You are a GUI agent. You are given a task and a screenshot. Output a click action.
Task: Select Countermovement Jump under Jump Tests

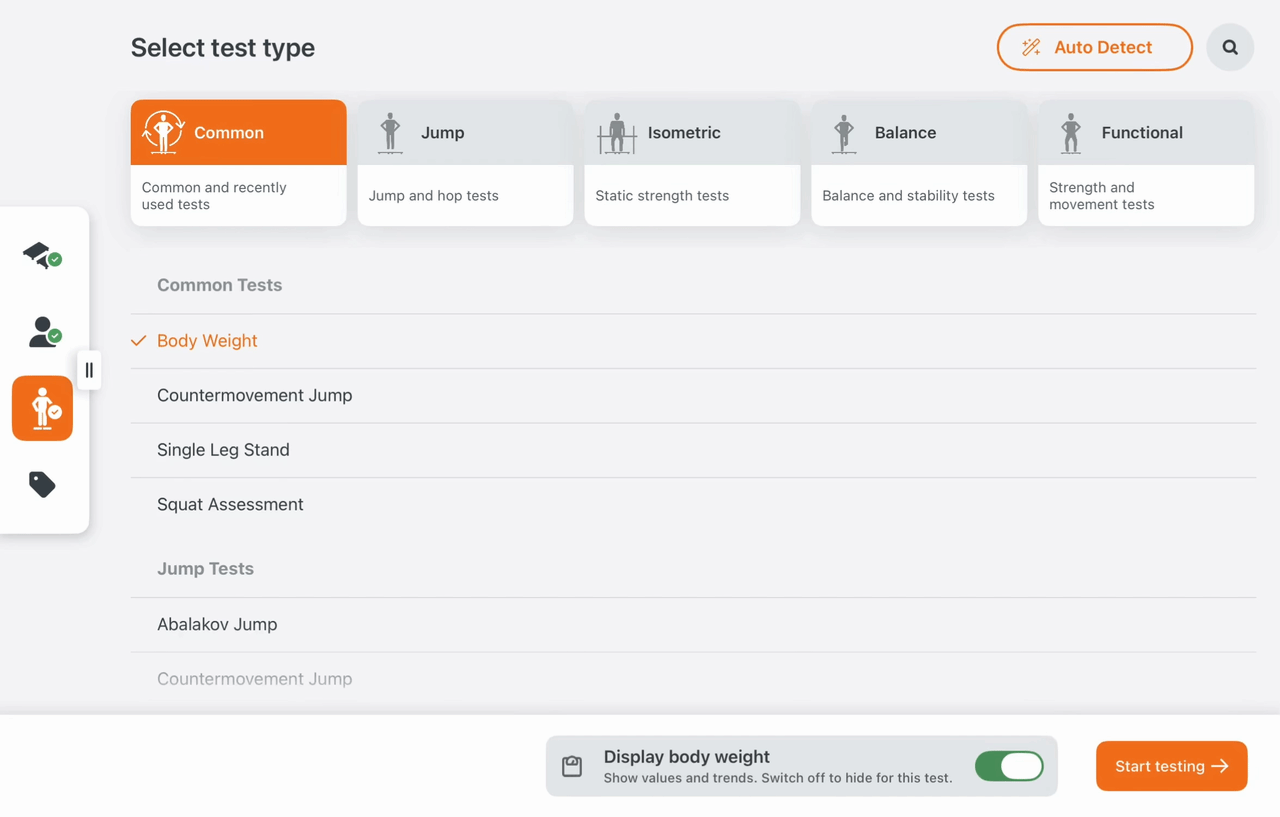[693, 679]
